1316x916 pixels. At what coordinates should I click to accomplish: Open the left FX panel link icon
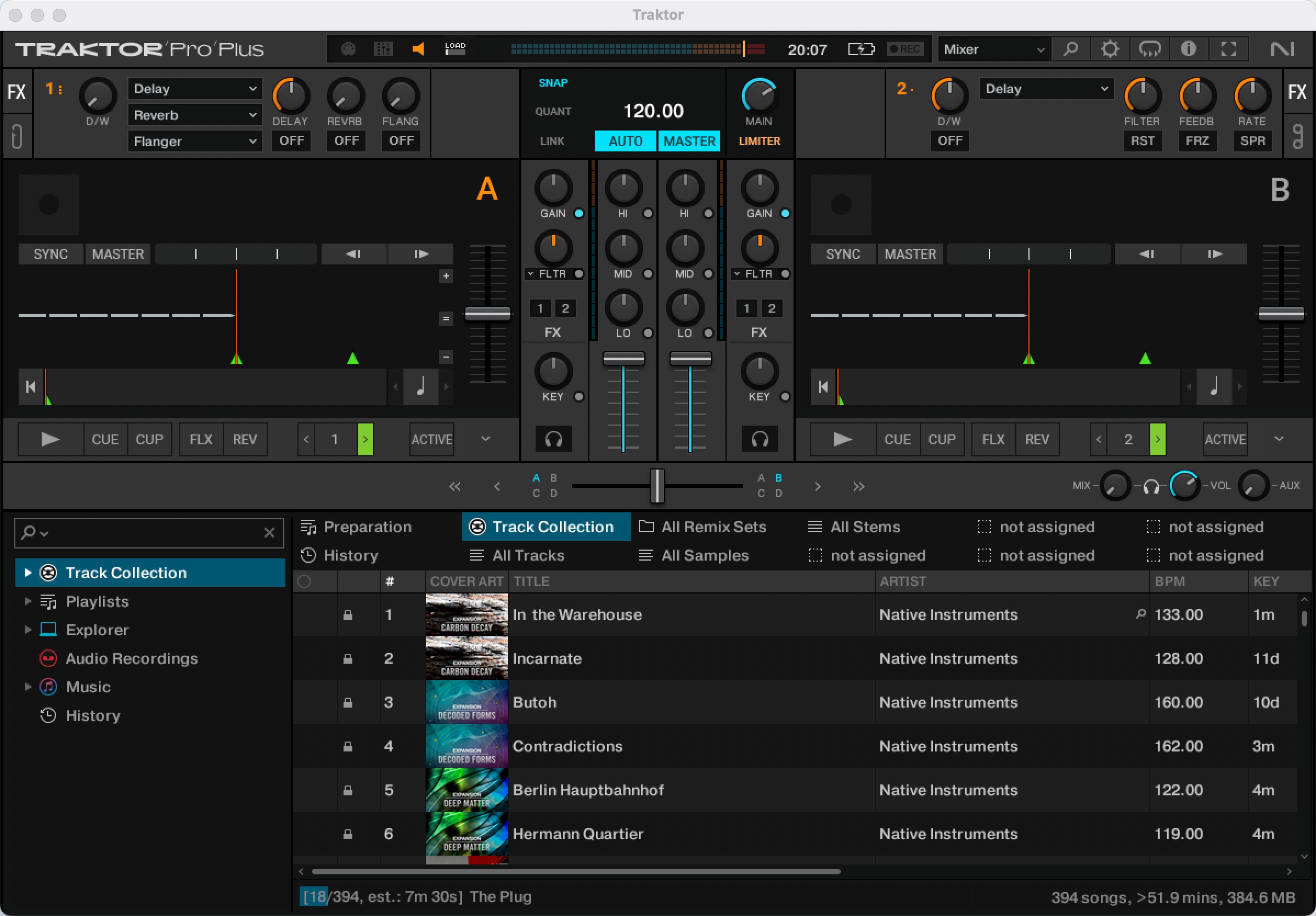[x=16, y=137]
